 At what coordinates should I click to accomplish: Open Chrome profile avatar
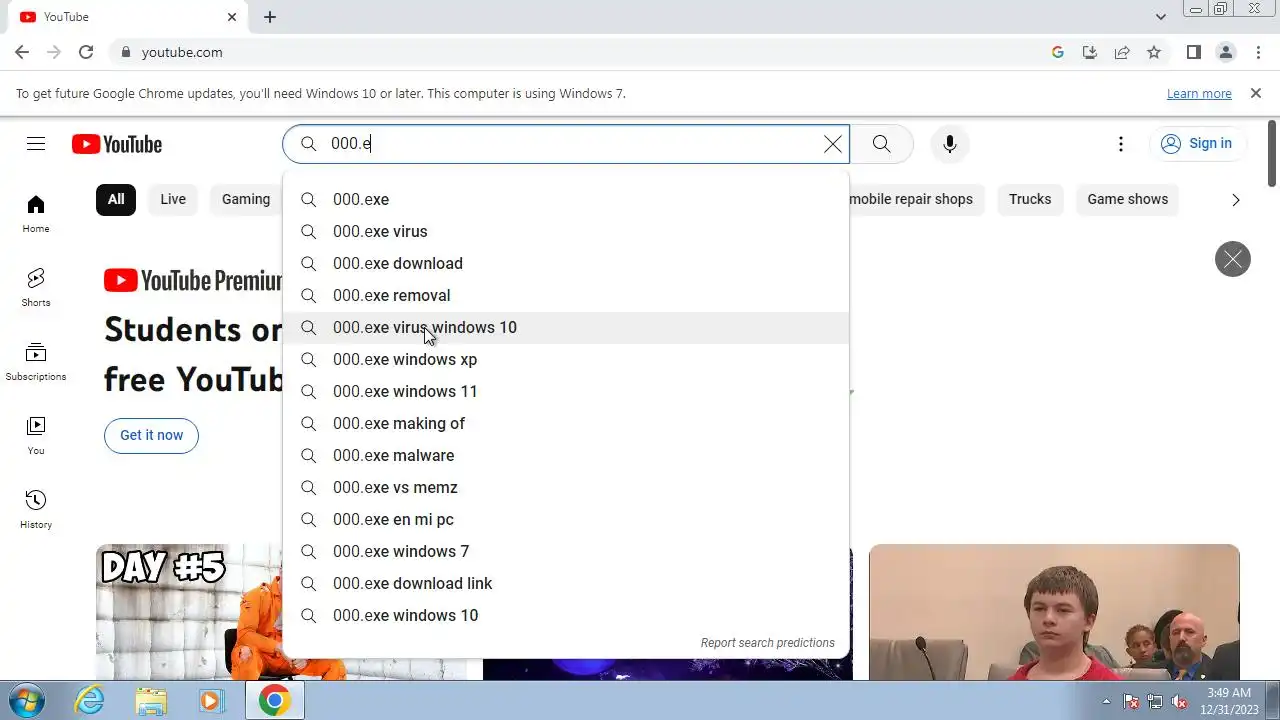click(1225, 52)
